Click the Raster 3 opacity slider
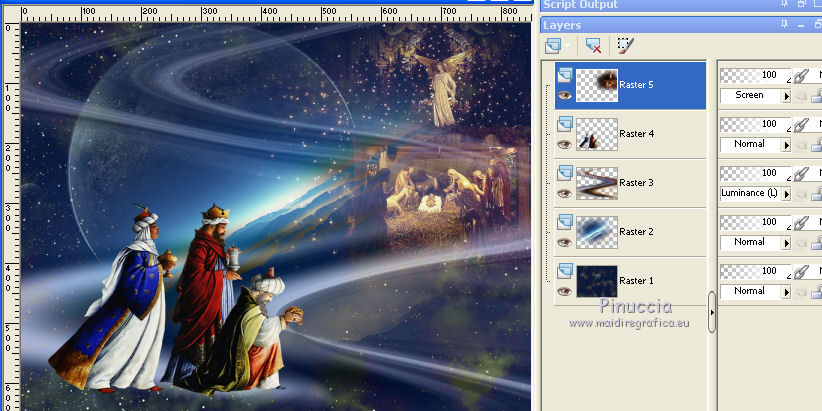822x411 pixels. [755, 174]
